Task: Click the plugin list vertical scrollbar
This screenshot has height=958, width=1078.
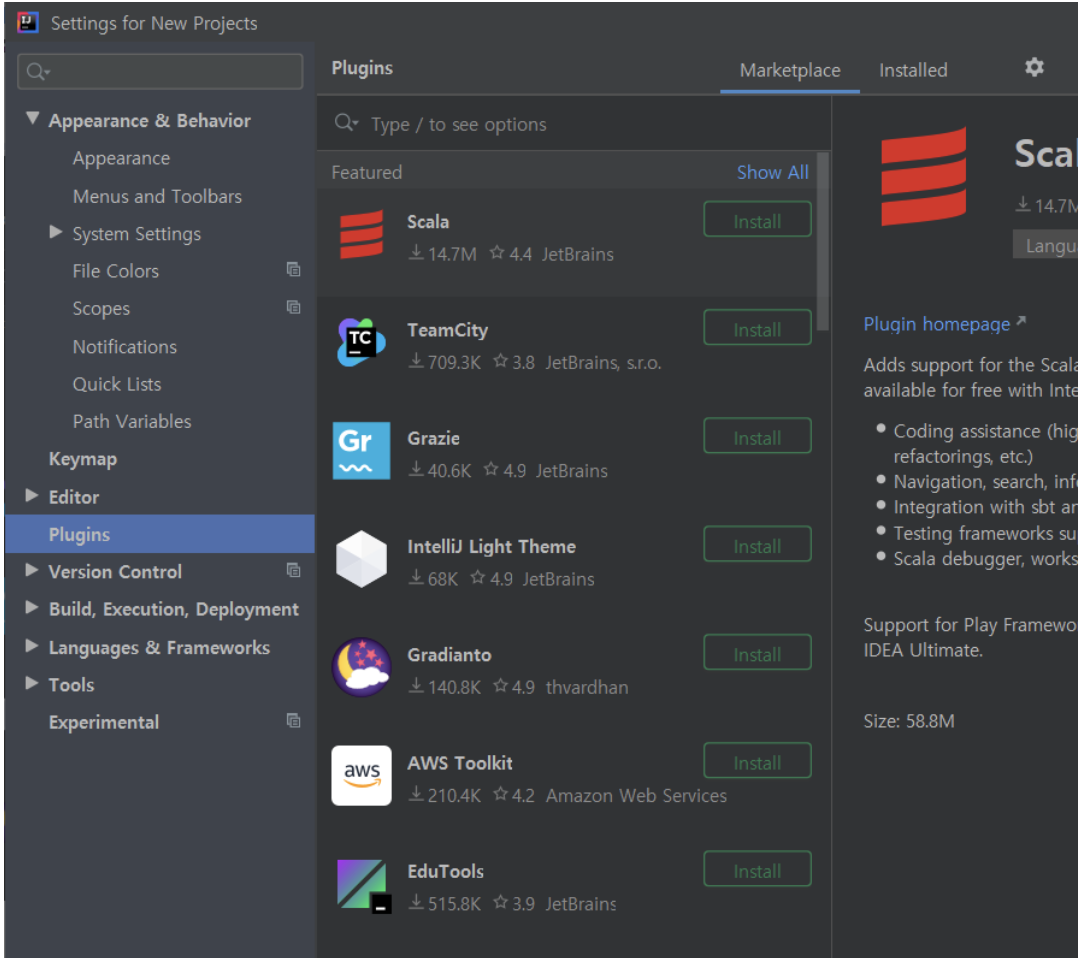Action: 822,241
